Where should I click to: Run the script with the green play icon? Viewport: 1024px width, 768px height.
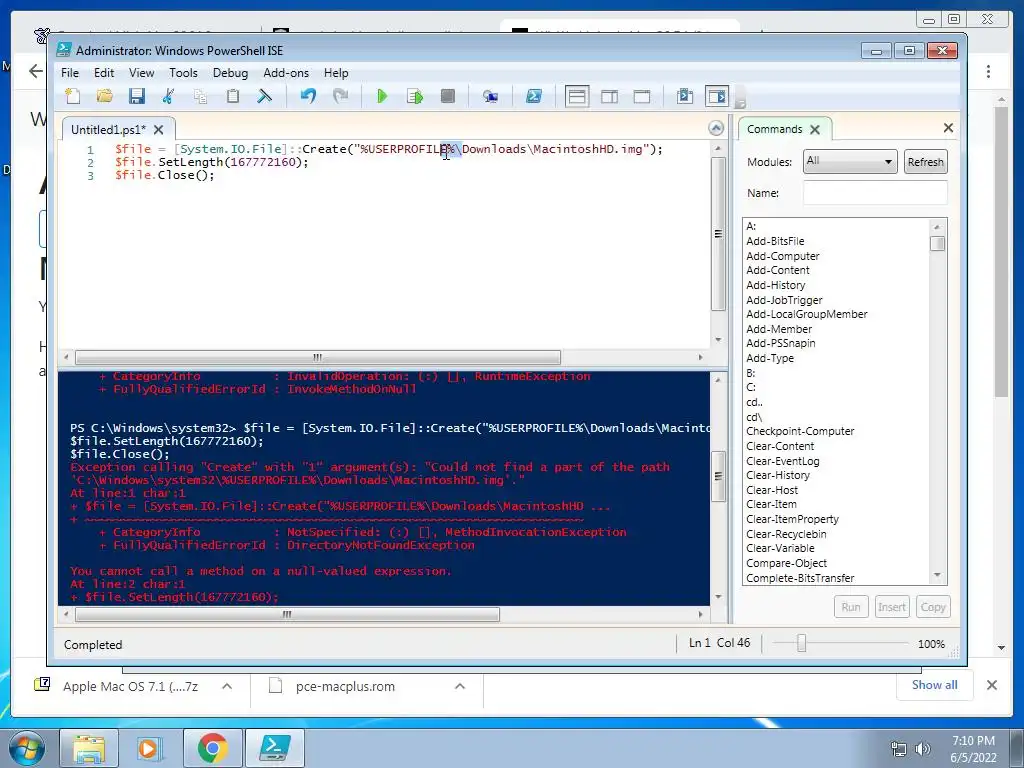click(x=383, y=97)
